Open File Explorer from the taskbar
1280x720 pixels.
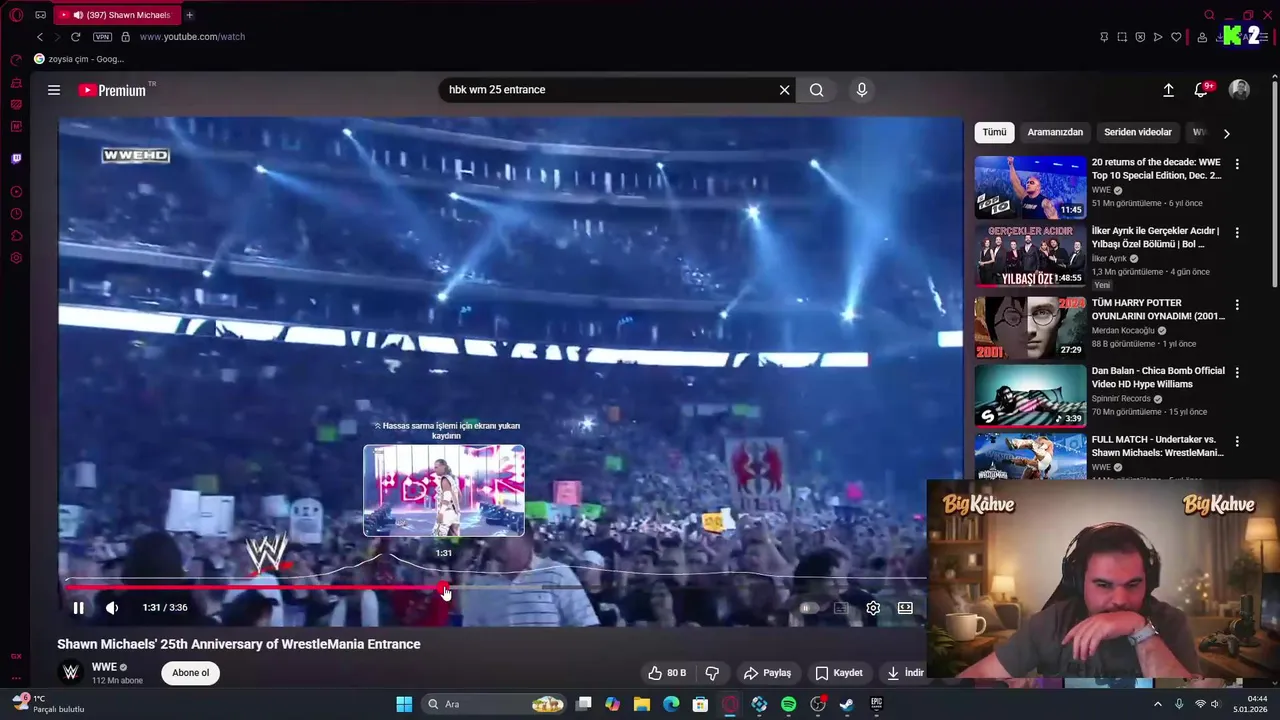pyautogui.click(x=642, y=704)
